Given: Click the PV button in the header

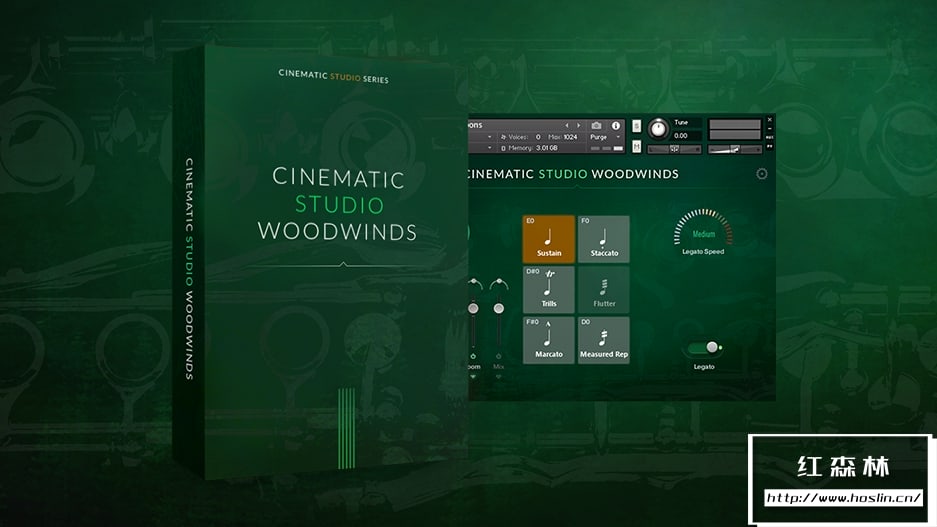Looking at the screenshot, I should pos(770,146).
